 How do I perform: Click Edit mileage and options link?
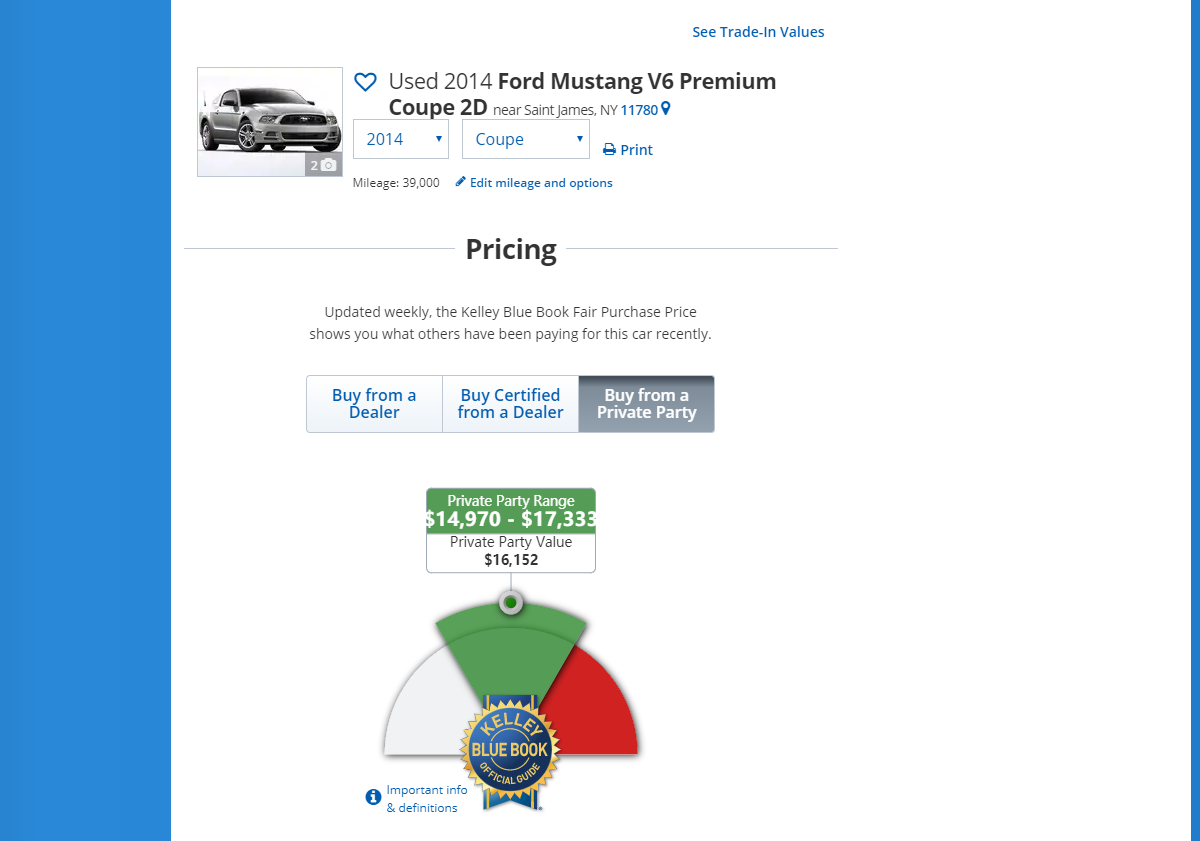(541, 183)
